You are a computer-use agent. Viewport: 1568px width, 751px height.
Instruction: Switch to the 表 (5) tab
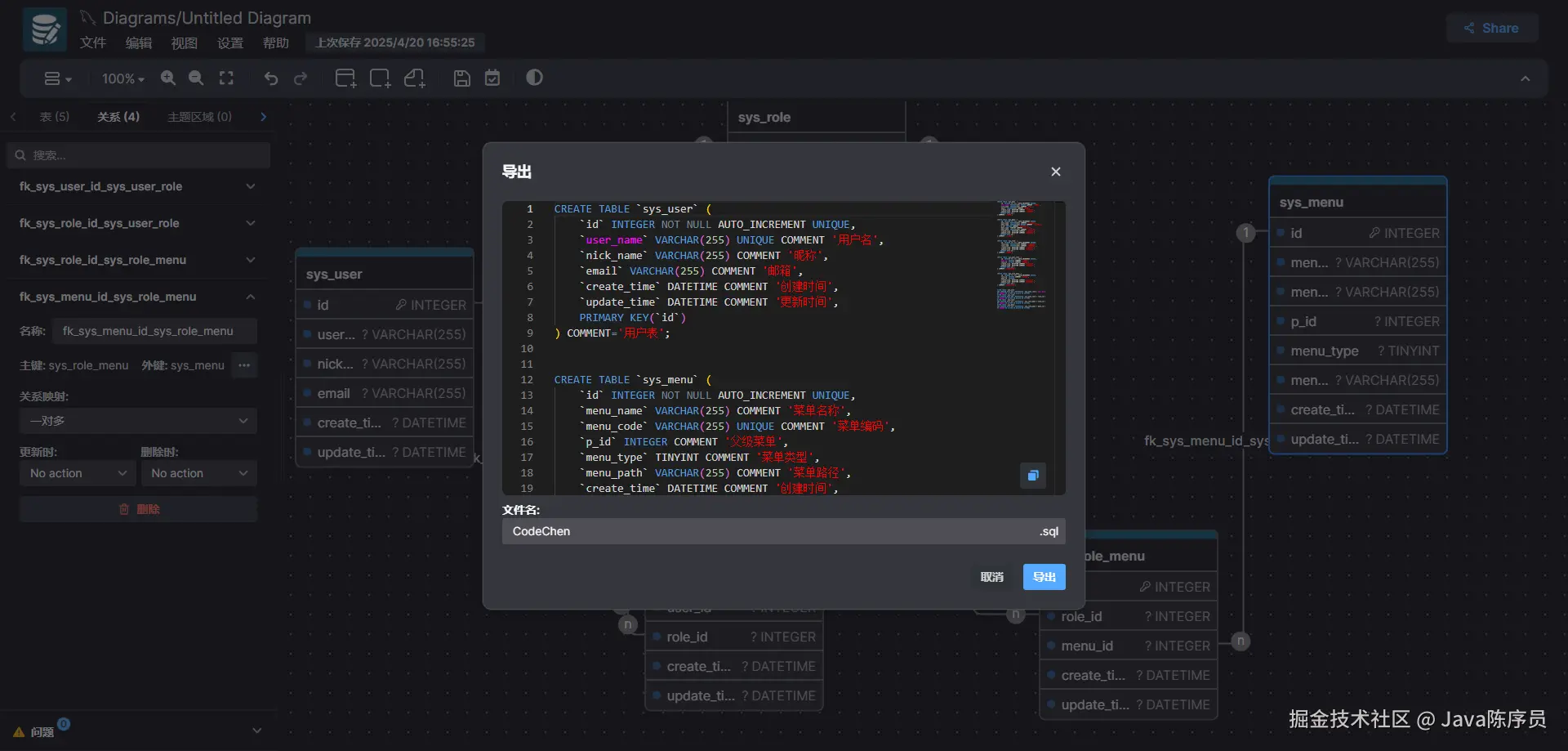[x=55, y=117]
